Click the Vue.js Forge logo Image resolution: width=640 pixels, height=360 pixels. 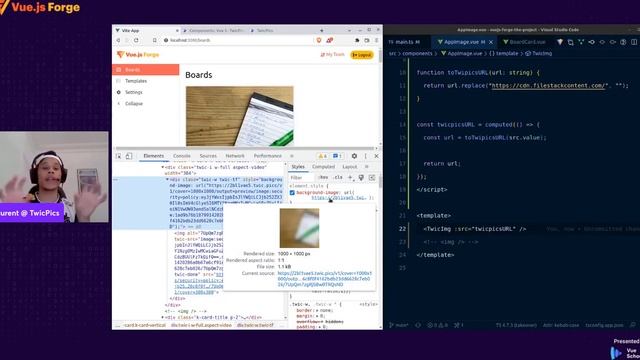pos(138,55)
